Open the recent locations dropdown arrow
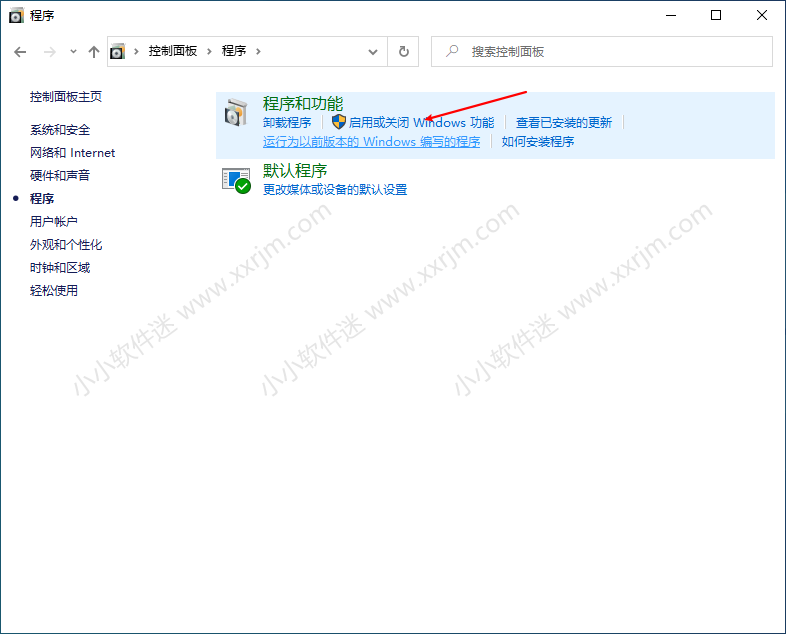786x634 pixels. pos(73,51)
